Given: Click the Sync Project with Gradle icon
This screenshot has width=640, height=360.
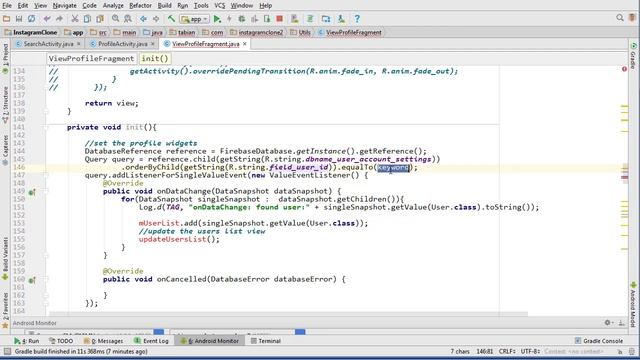Looking at the screenshot, I should pos(310,19).
